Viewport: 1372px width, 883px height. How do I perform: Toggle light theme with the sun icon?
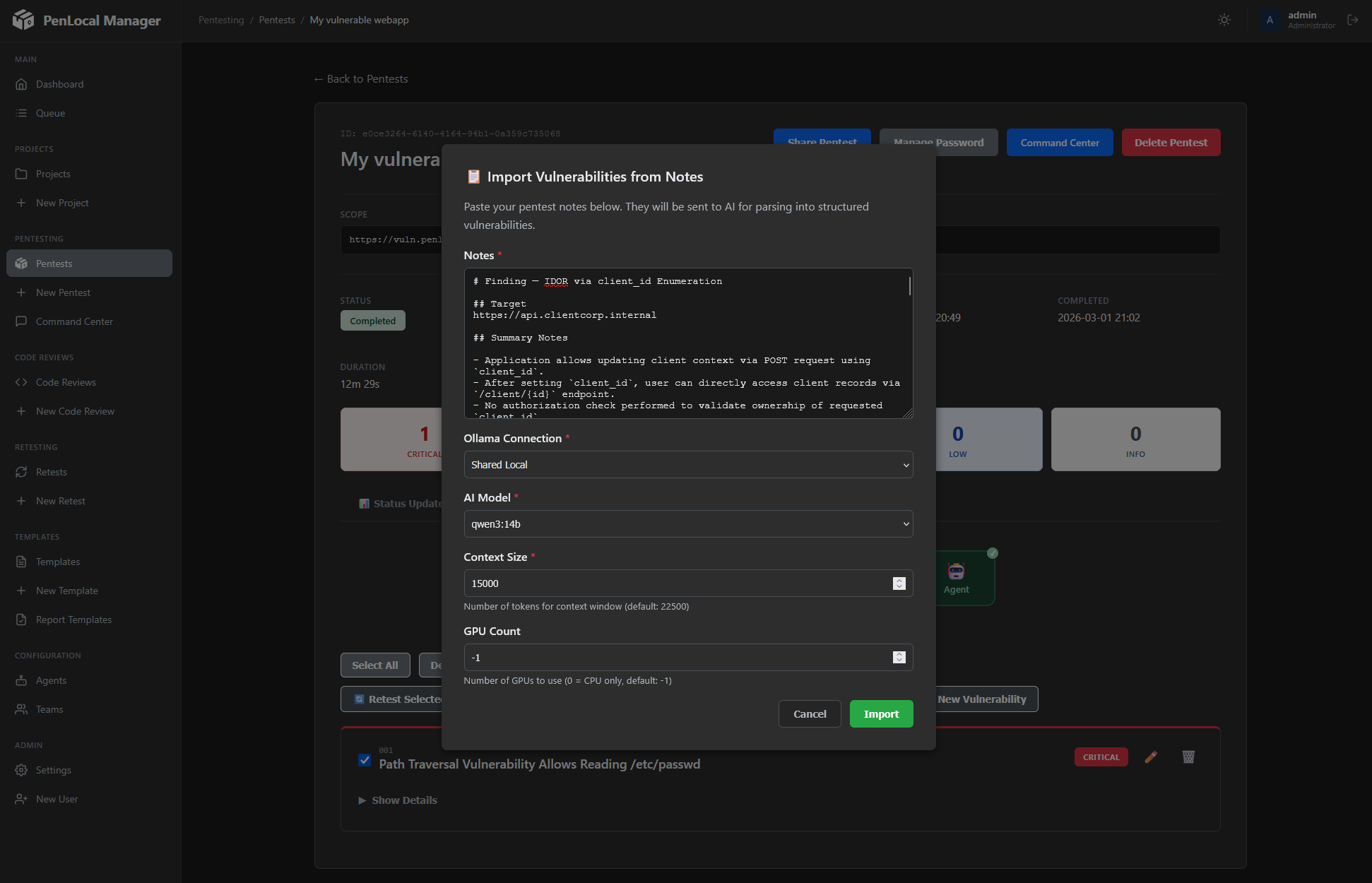[1224, 20]
